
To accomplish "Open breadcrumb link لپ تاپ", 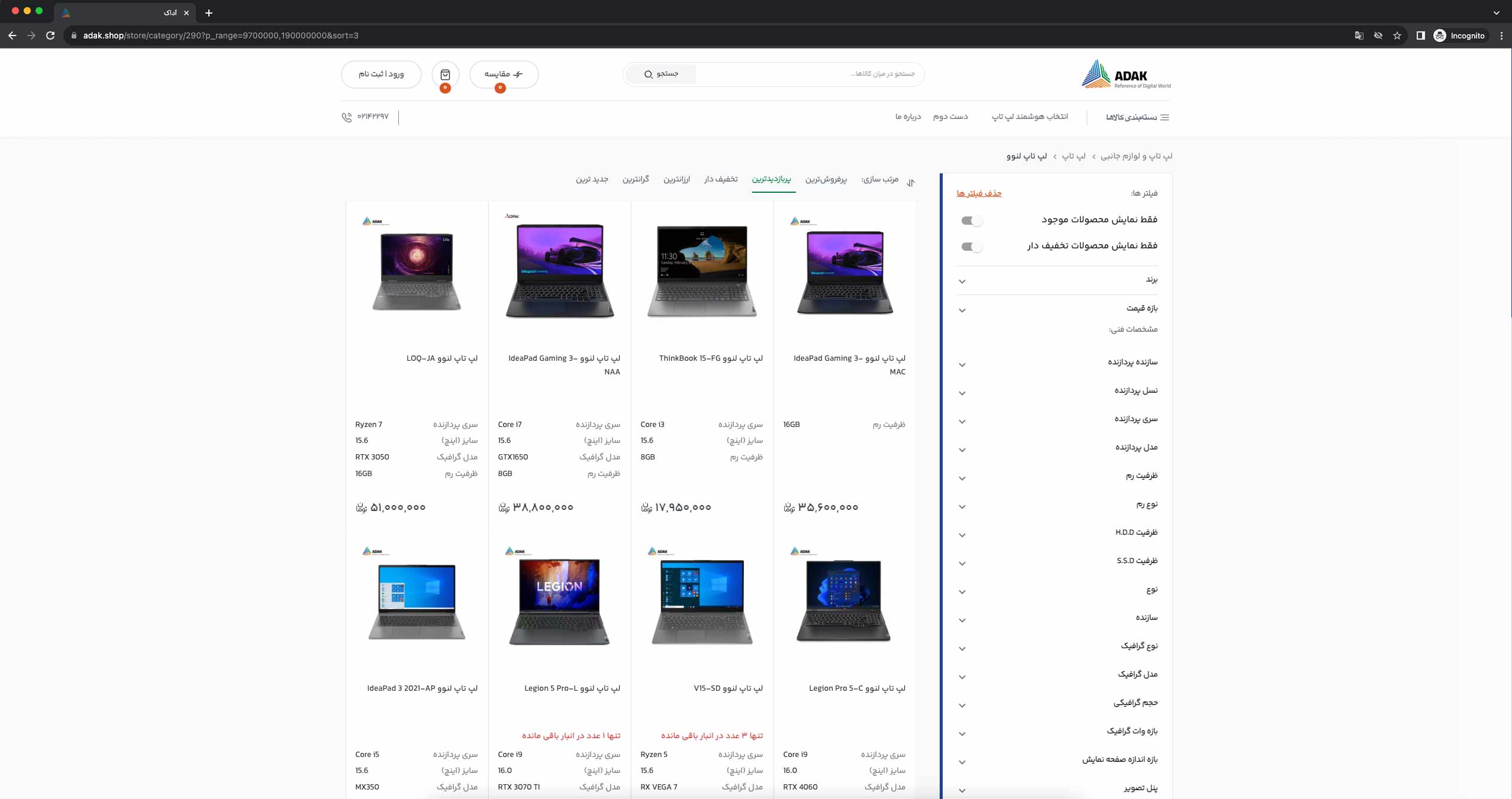I will 1073,156.
